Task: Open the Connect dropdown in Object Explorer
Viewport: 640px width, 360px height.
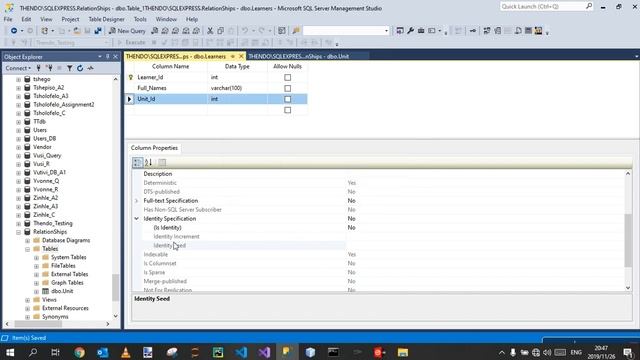Action: pyautogui.click(x=18, y=68)
